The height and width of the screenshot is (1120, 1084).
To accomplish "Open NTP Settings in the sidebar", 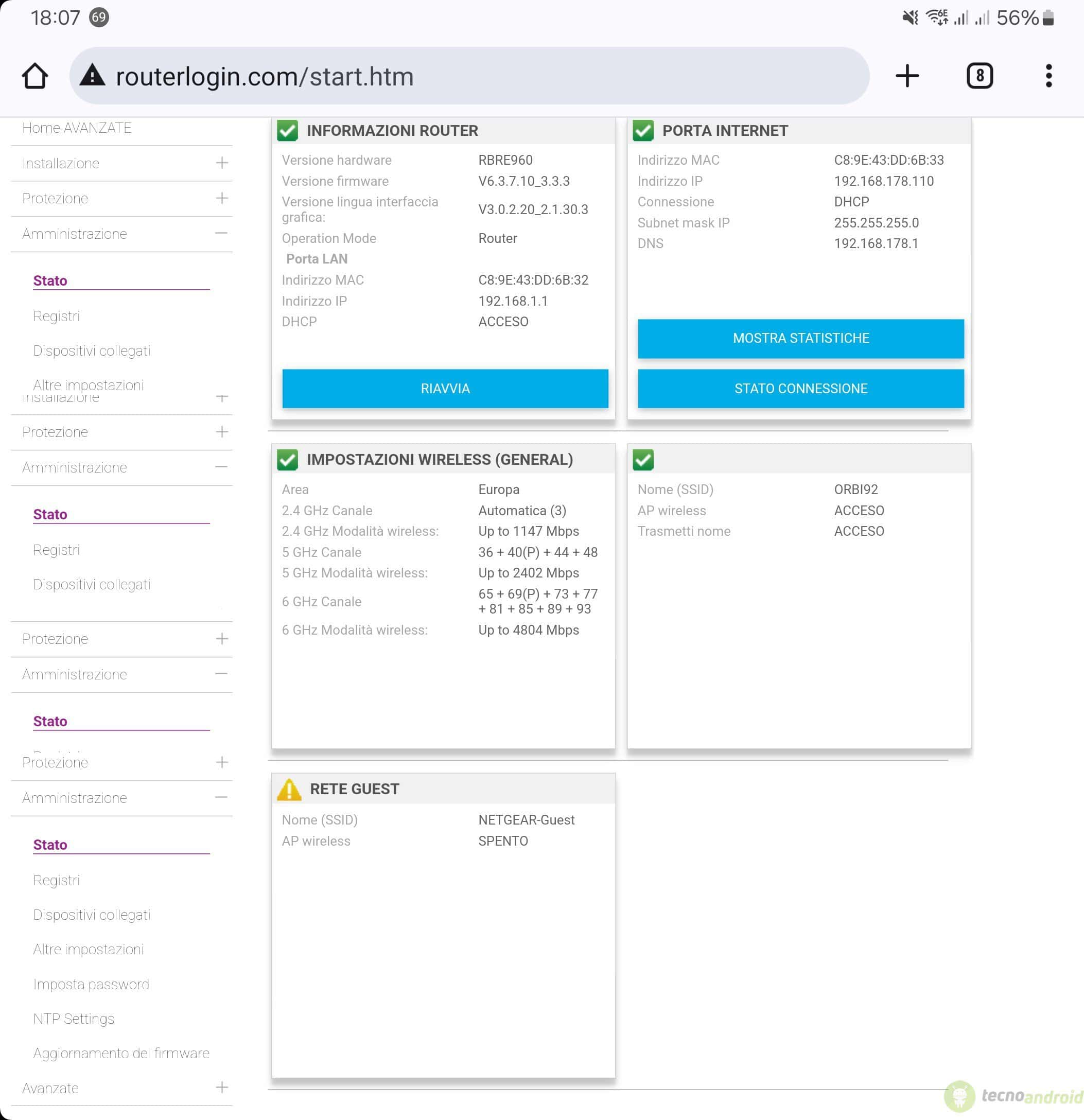I will click(74, 1019).
